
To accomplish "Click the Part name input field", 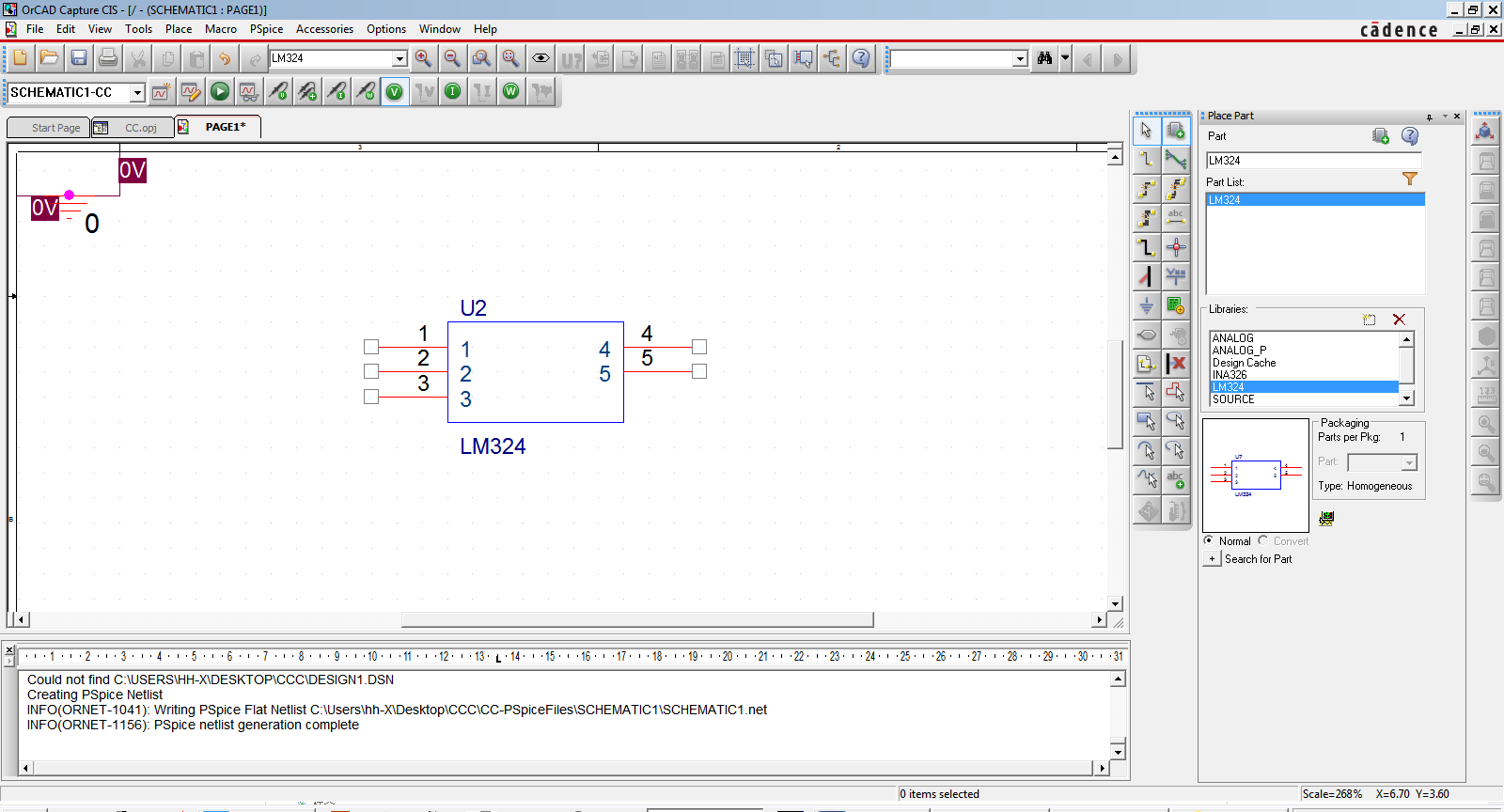I will [x=1314, y=161].
